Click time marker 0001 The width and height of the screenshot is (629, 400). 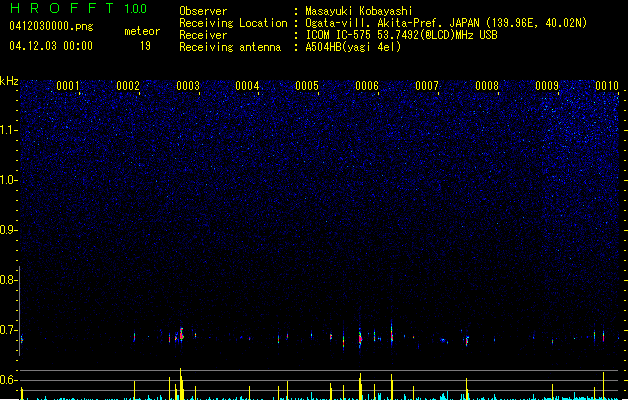click(68, 86)
